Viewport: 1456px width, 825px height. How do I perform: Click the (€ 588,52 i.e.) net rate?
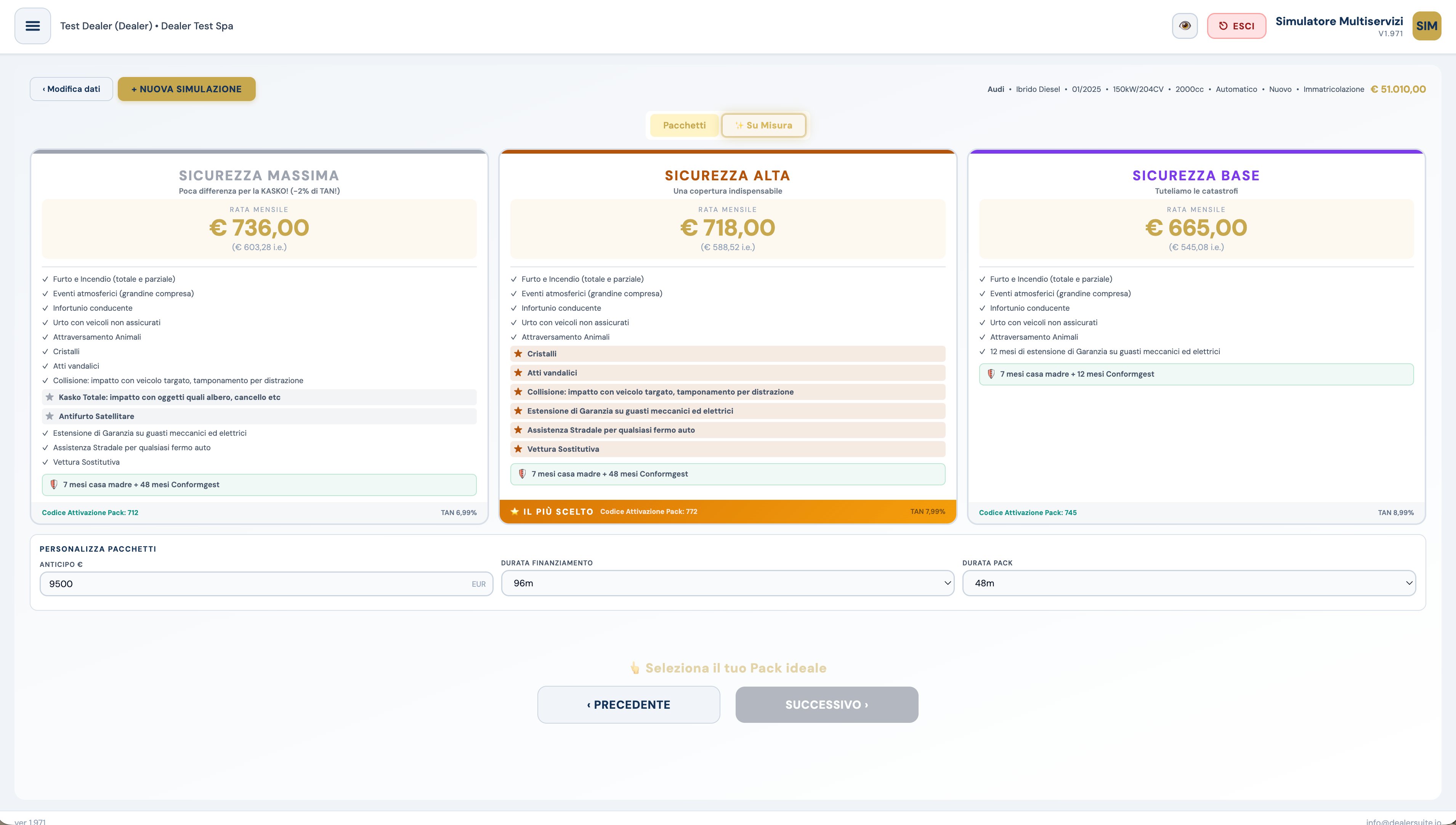pos(728,247)
